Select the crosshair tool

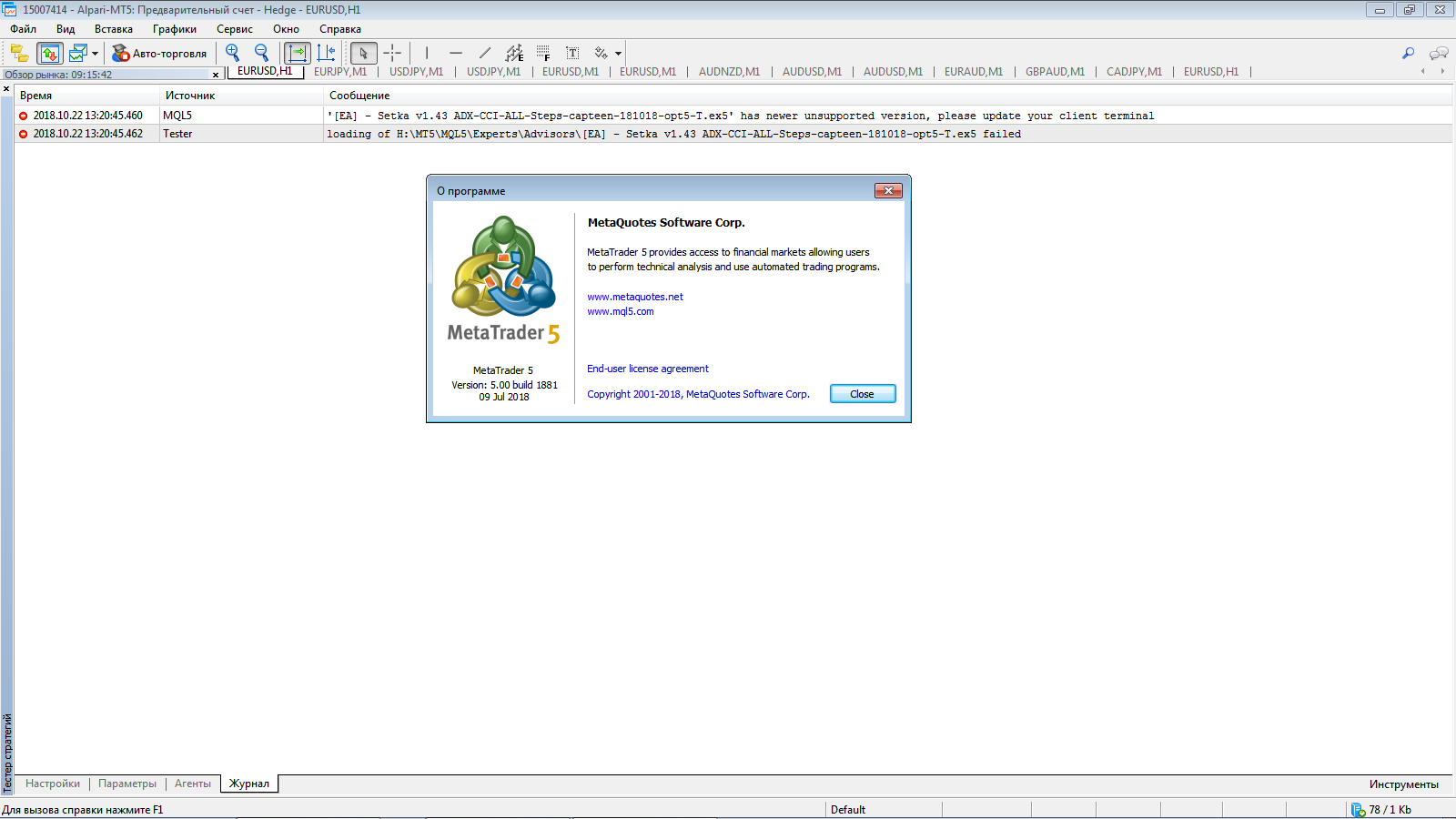point(392,53)
